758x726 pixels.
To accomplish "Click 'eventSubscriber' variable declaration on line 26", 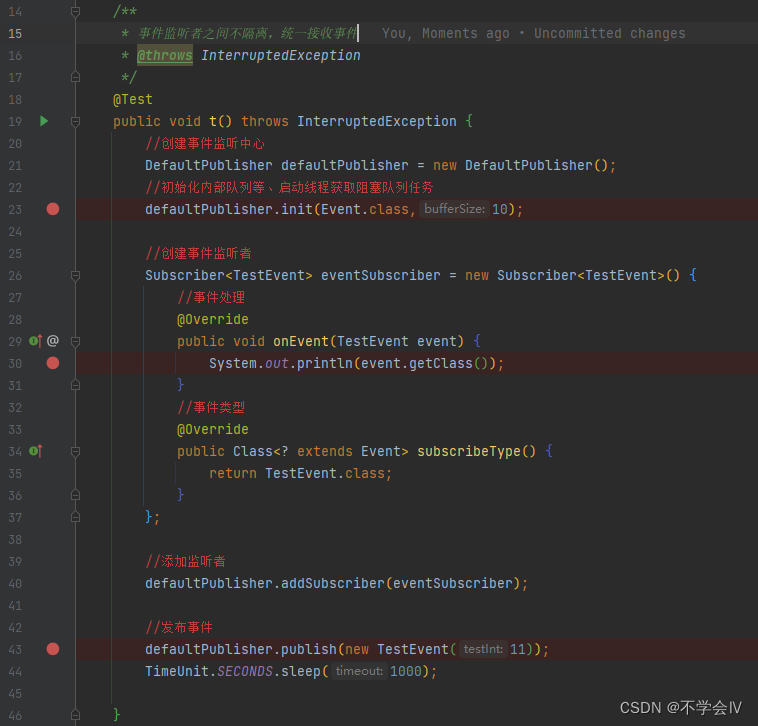I will click(380, 276).
